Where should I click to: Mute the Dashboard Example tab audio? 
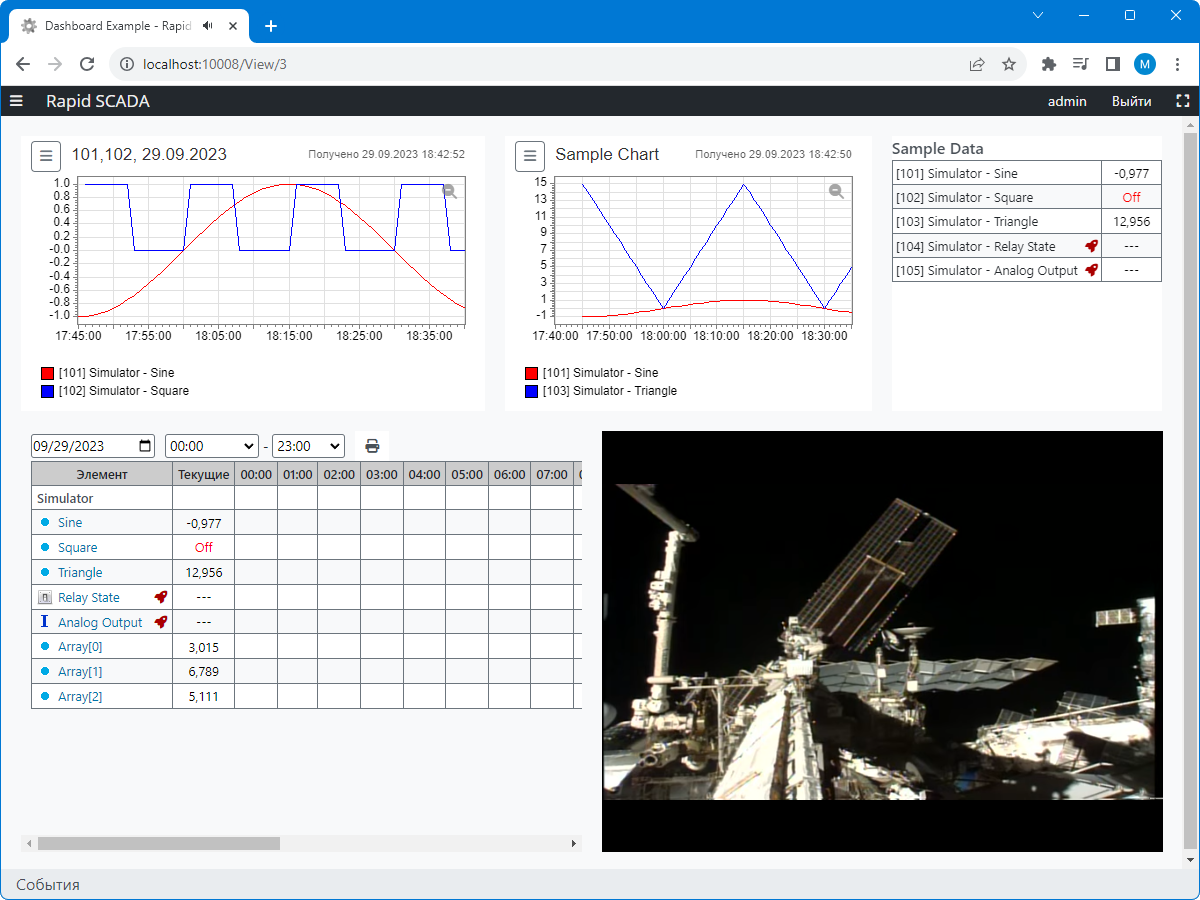pyautogui.click(x=207, y=26)
